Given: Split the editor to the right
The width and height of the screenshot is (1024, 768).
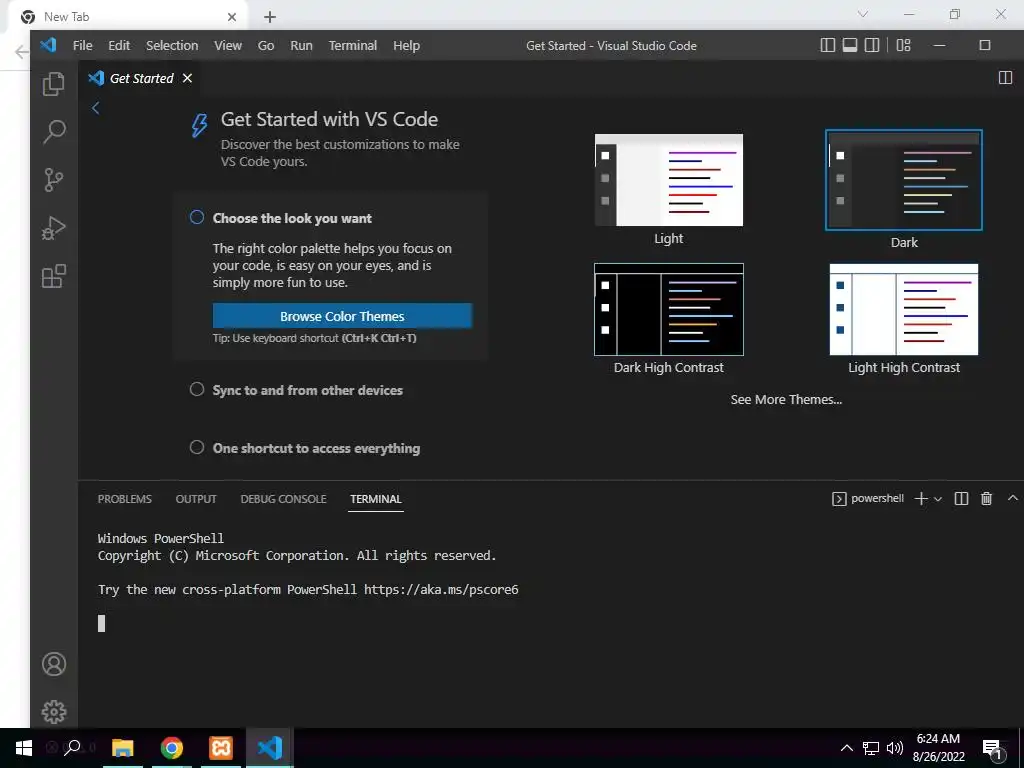Looking at the screenshot, I should coord(1005,78).
